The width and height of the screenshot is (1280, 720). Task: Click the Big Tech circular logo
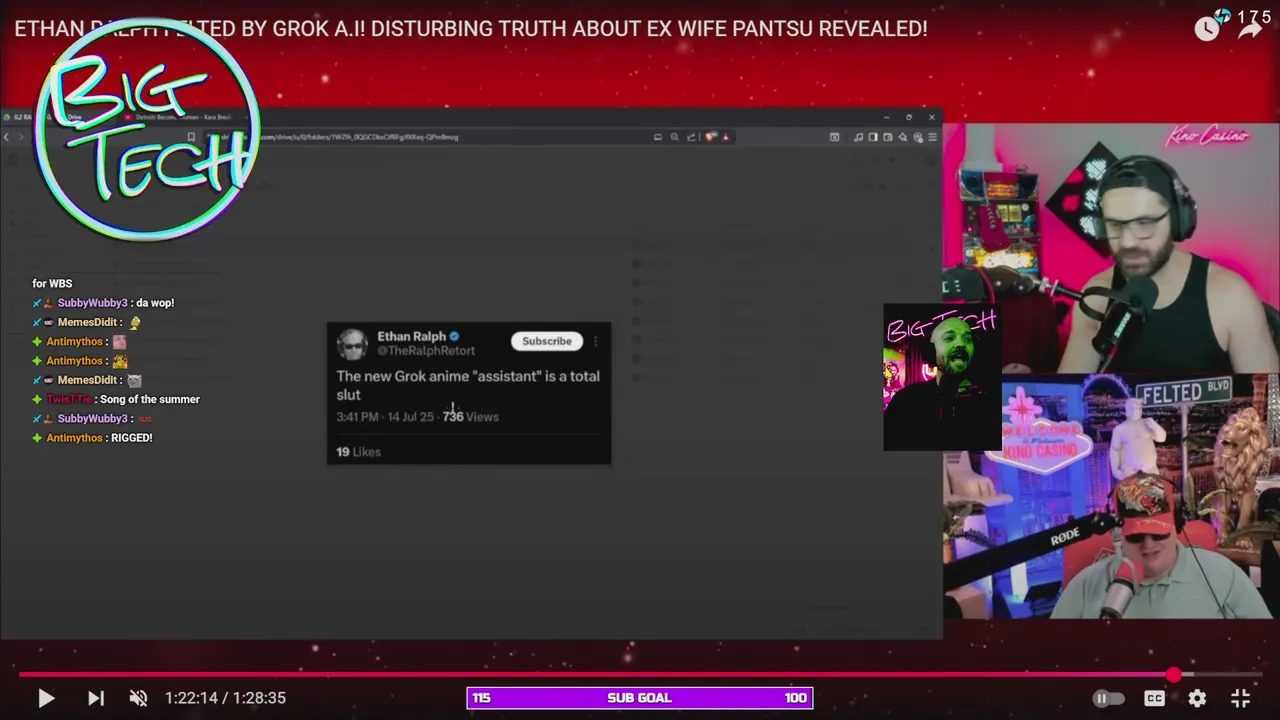click(148, 130)
